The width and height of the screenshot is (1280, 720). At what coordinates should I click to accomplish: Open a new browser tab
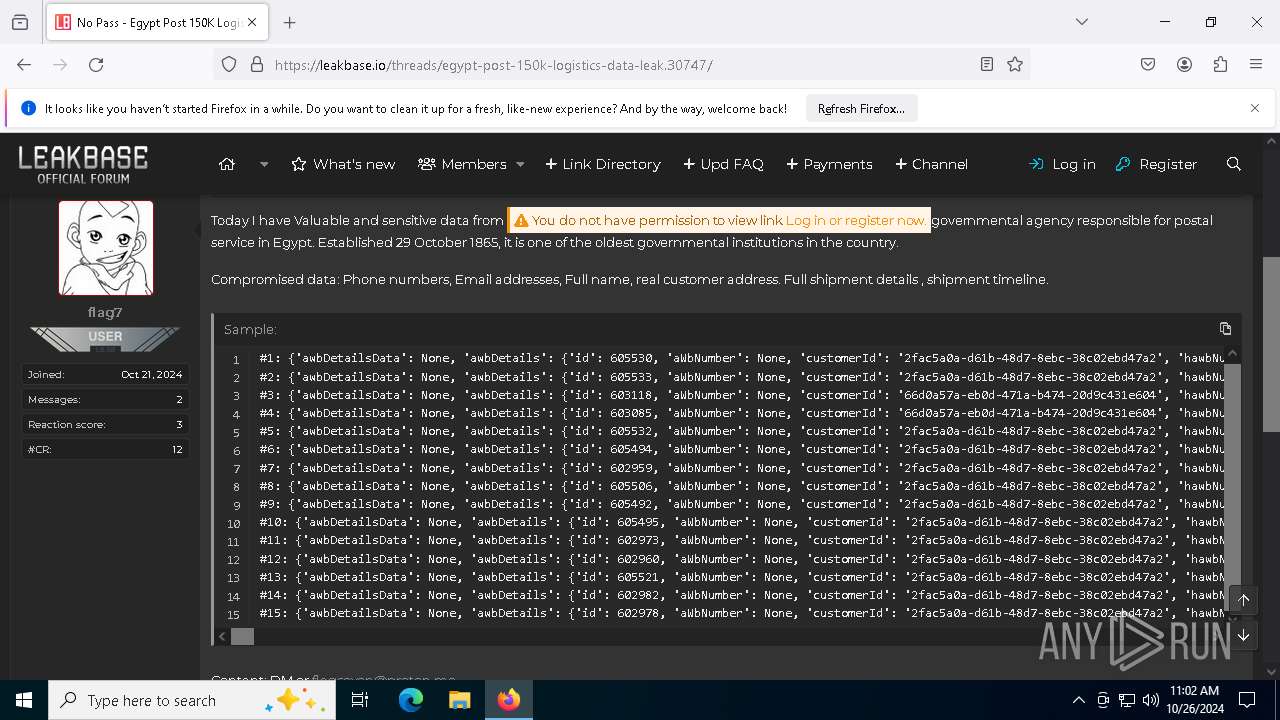(x=290, y=22)
